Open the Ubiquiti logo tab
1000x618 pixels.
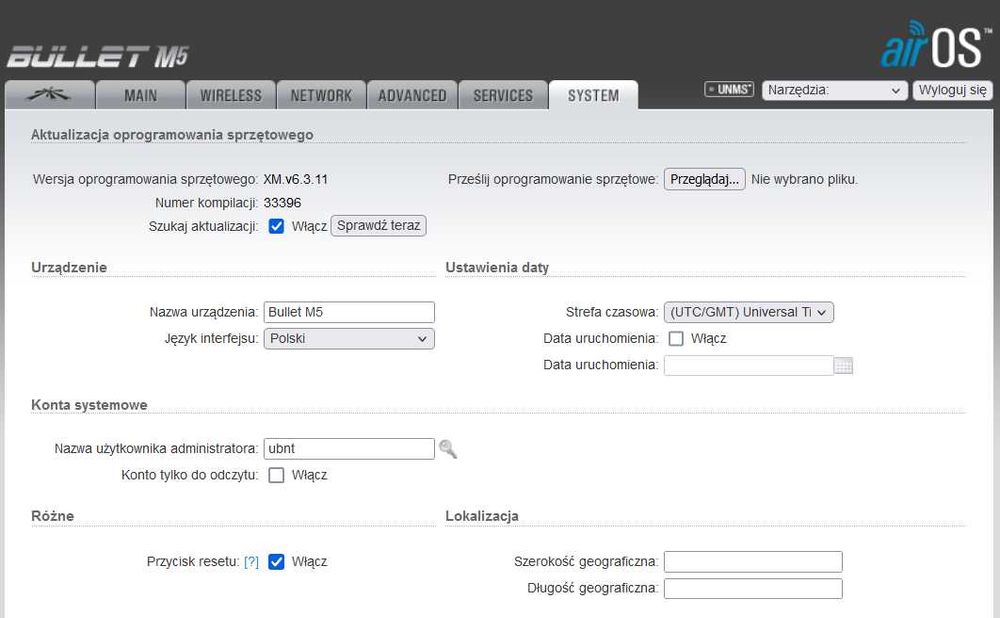tap(49, 95)
